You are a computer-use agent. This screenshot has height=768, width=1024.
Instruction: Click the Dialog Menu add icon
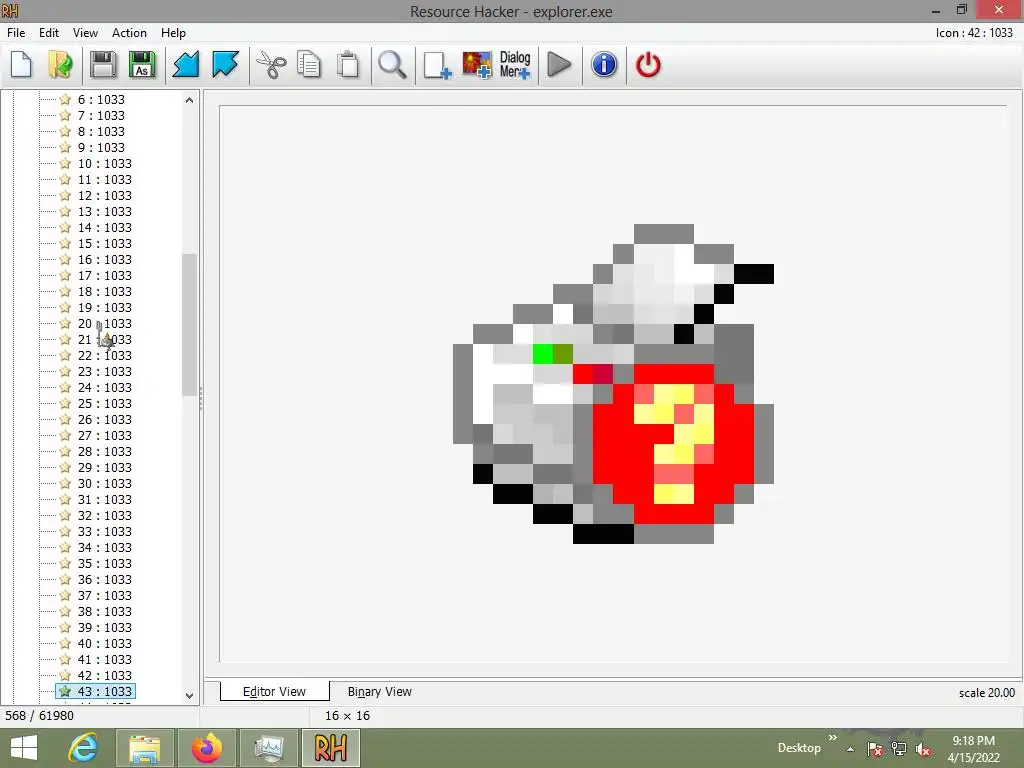pyautogui.click(x=515, y=65)
